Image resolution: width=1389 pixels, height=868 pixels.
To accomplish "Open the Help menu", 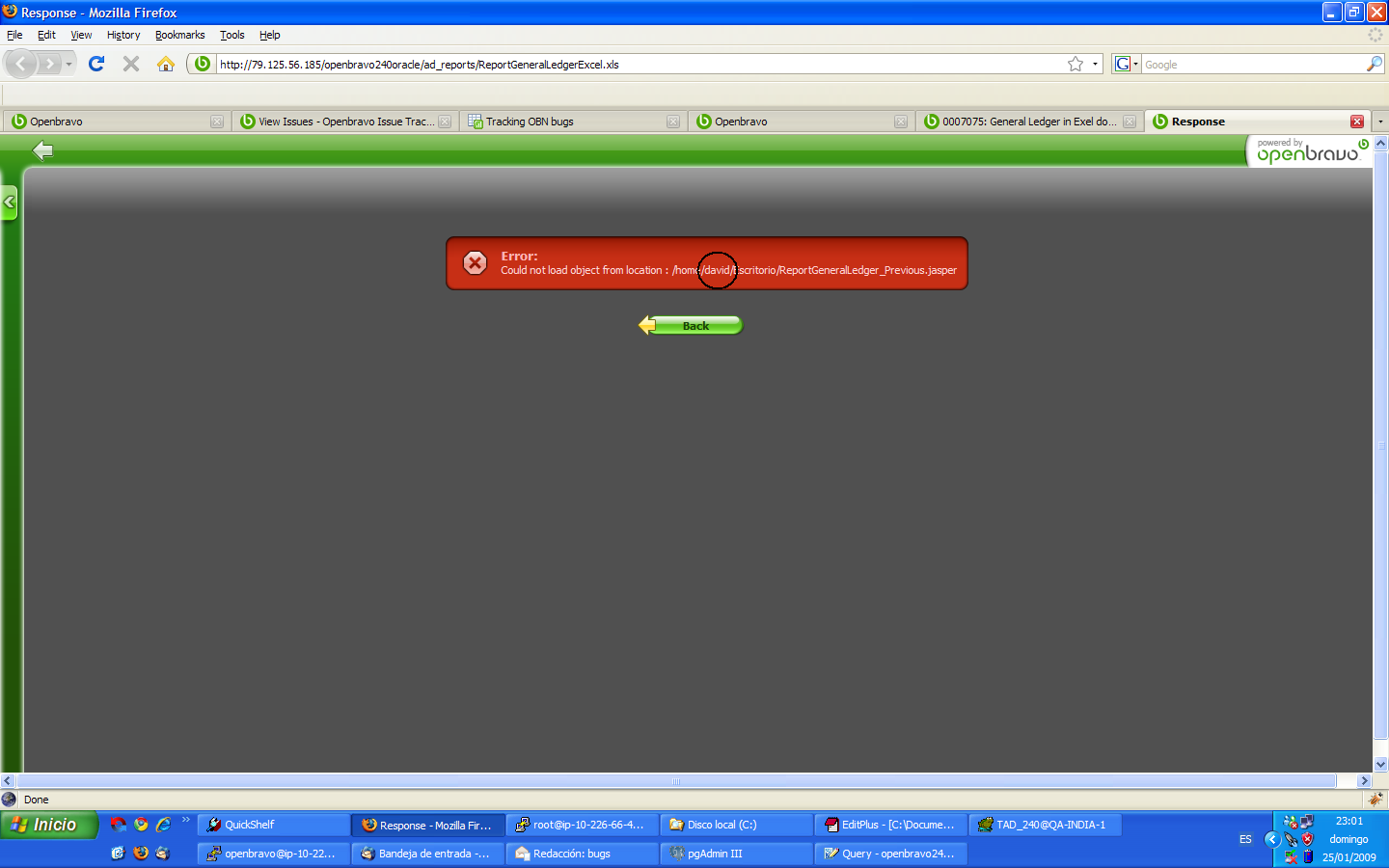I will pos(270,35).
